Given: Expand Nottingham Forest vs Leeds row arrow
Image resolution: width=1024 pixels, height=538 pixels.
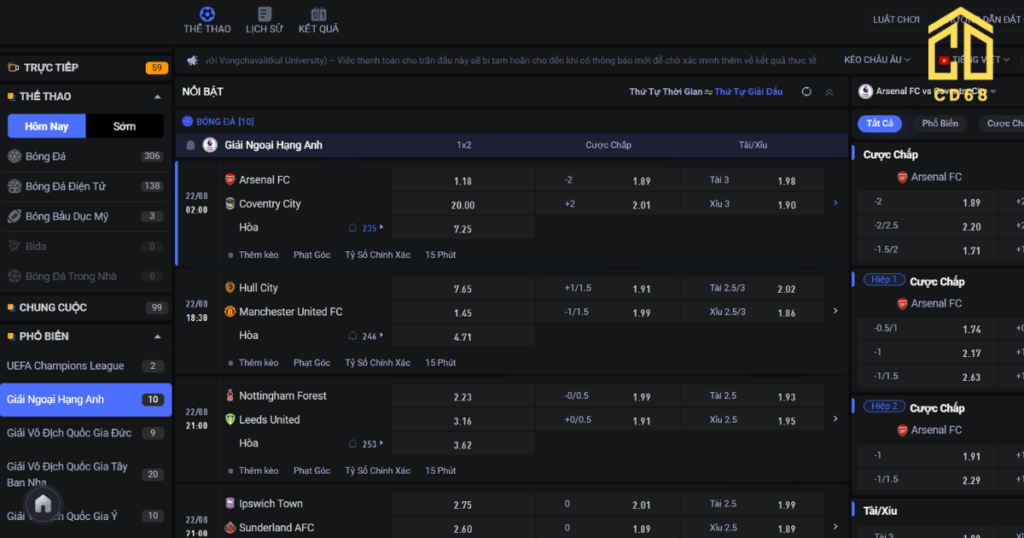Looking at the screenshot, I should point(835,419).
